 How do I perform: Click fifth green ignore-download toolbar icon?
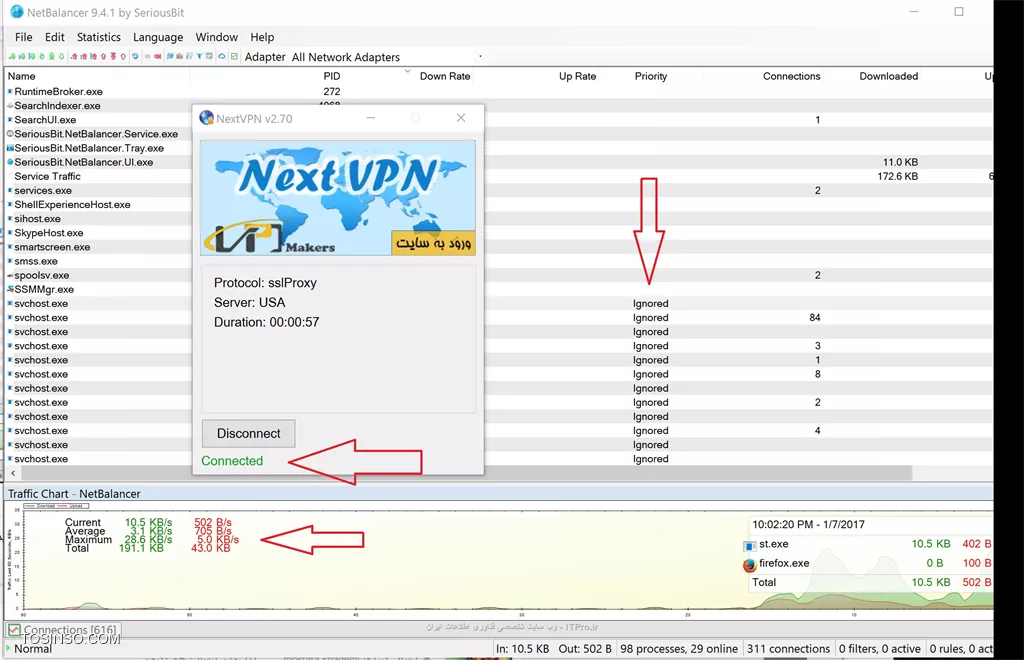click(x=52, y=56)
